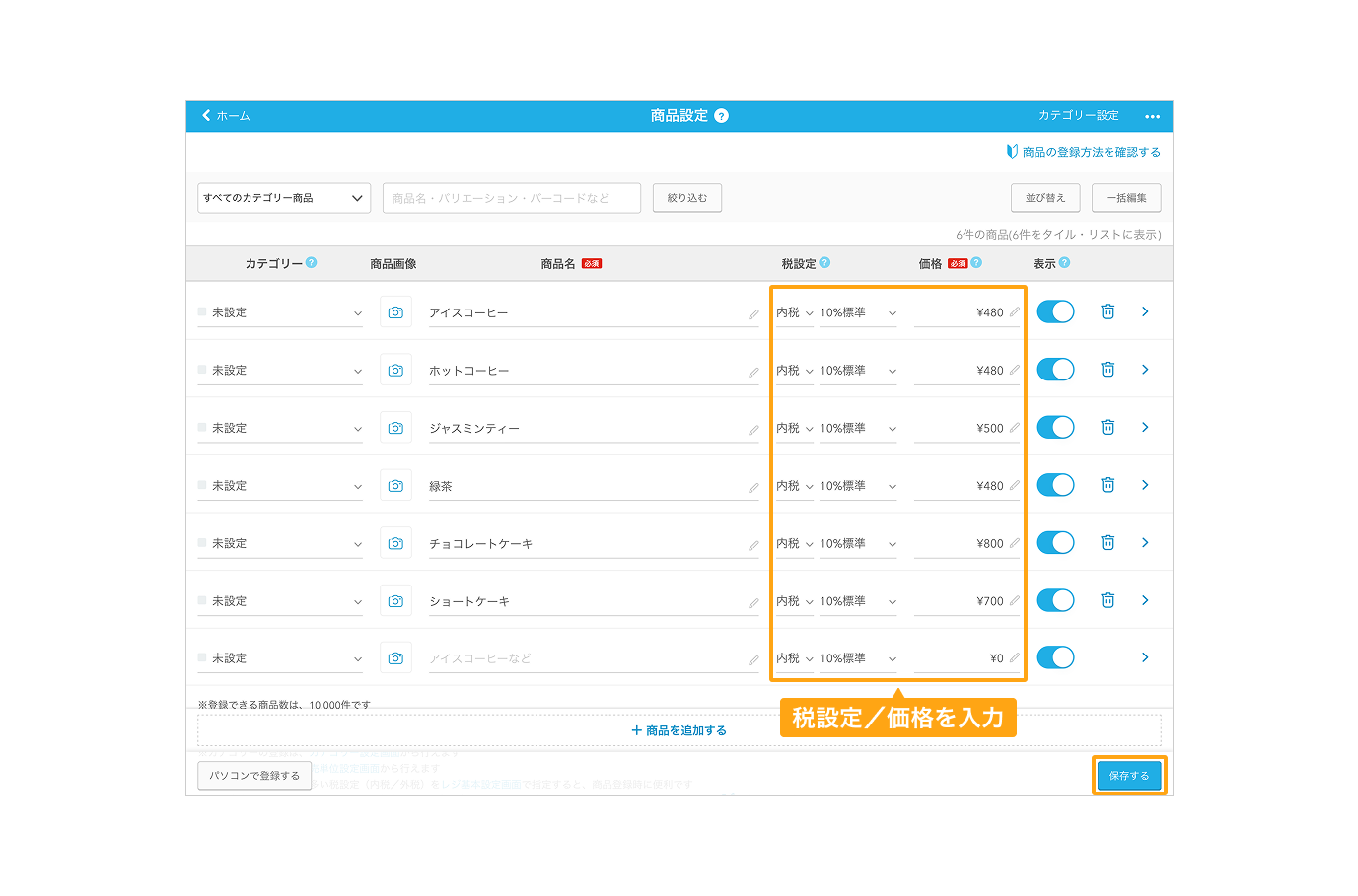Delete 緑茶 with trash icon
Viewport: 1358px width, 896px height.
pyautogui.click(x=1108, y=485)
